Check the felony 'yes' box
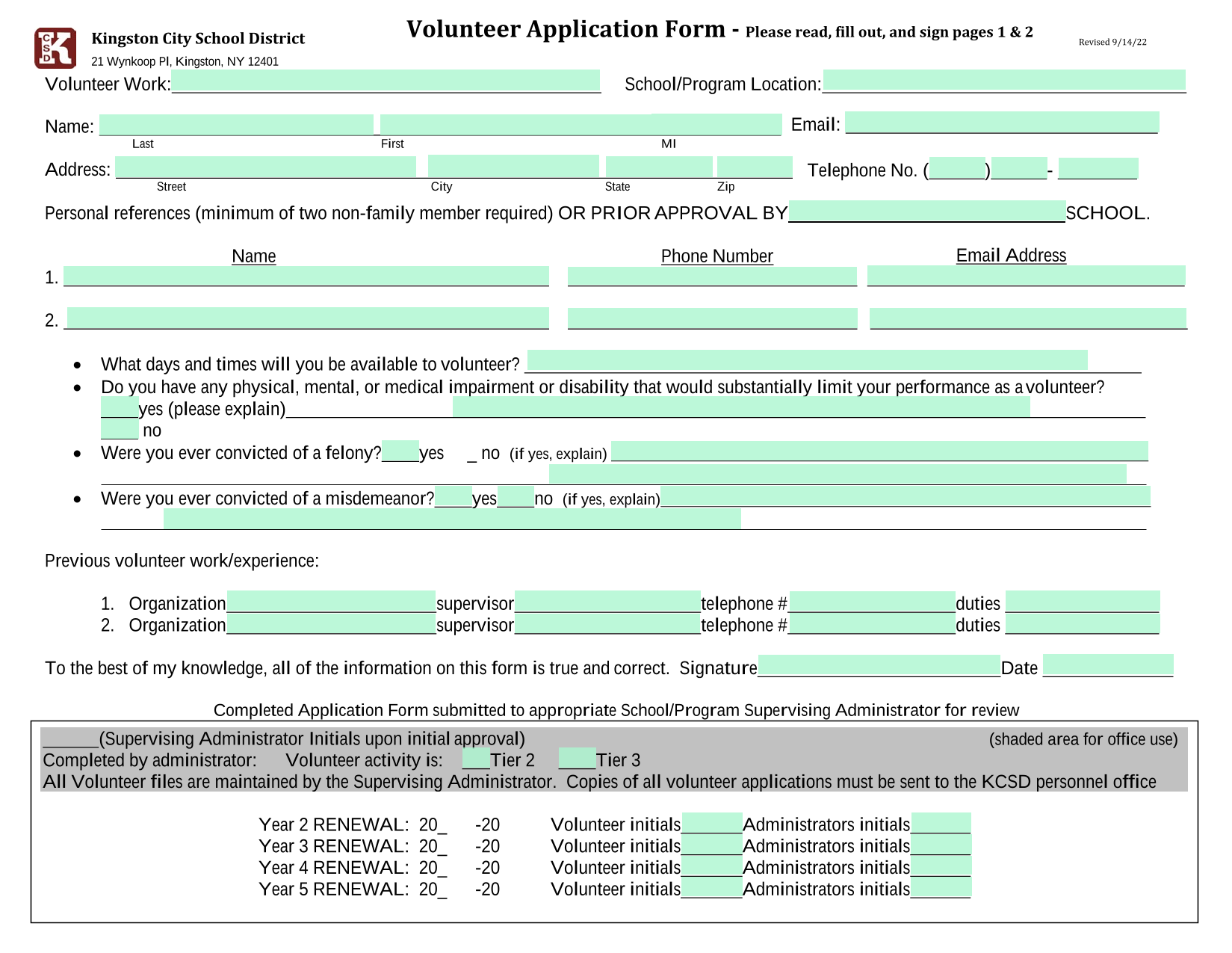The image size is (1232, 953). click(x=400, y=451)
